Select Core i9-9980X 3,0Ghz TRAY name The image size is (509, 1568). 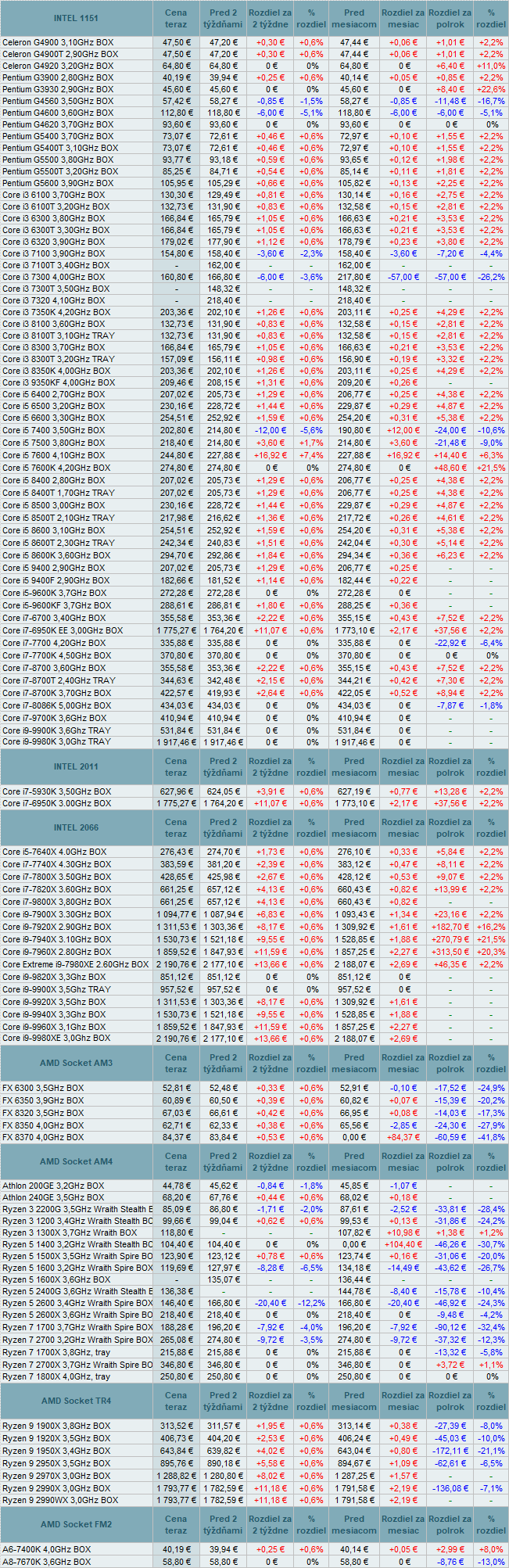pyautogui.click(x=56, y=741)
